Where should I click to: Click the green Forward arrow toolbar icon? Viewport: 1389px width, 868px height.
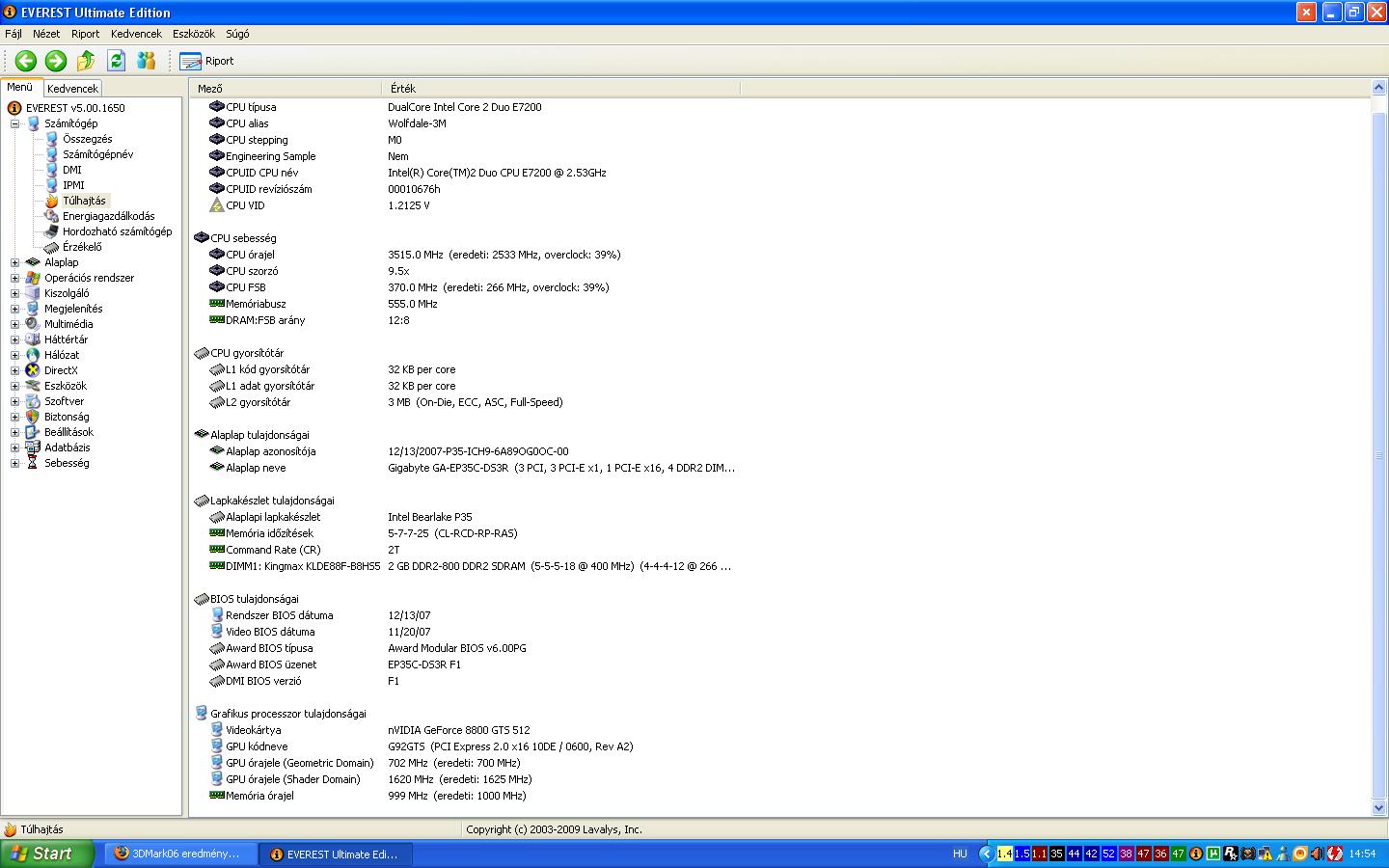(x=56, y=61)
